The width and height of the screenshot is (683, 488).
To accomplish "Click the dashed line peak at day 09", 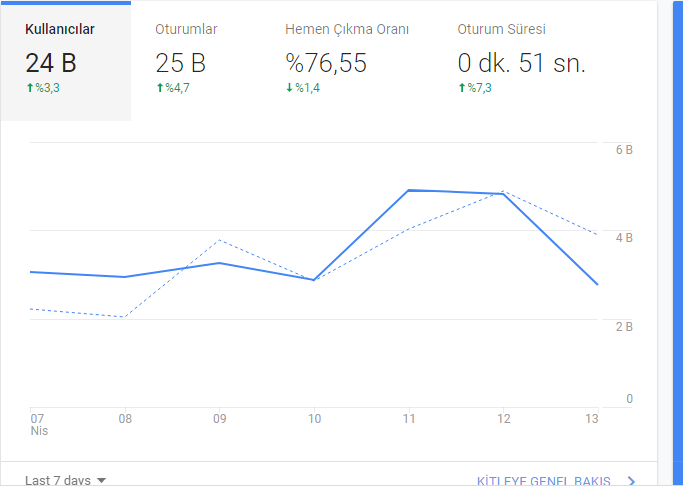I will pyautogui.click(x=219, y=240).
